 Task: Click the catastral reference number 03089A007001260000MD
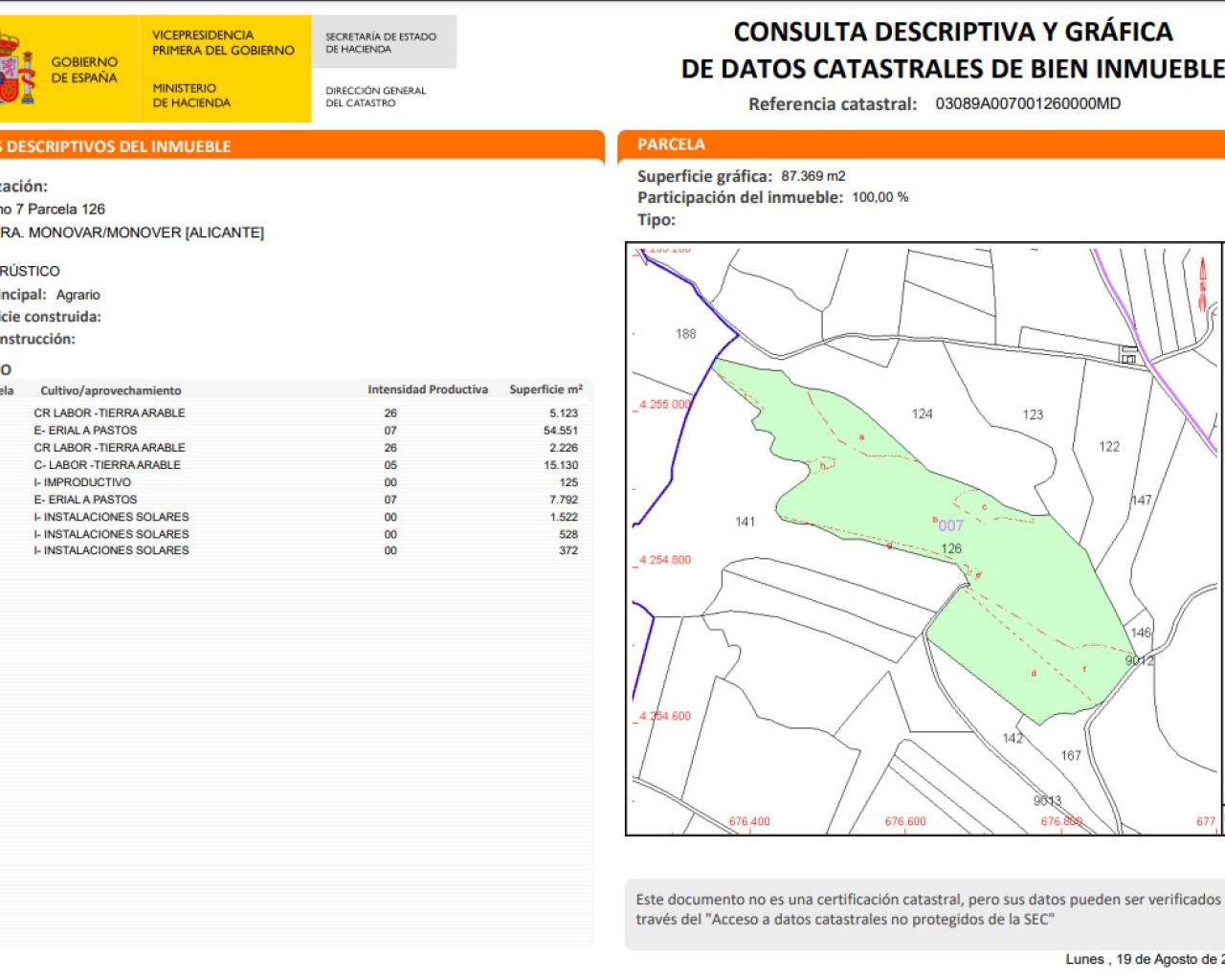point(1028,103)
